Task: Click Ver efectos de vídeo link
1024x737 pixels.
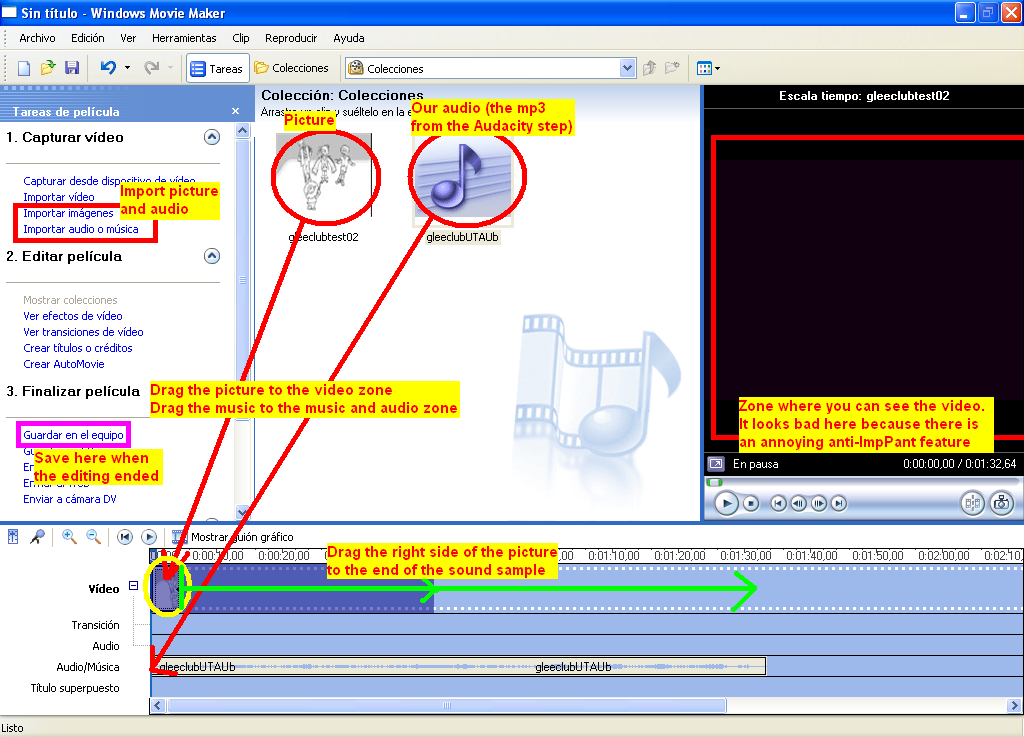Action: pyautogui.click(x=72, y=316)
